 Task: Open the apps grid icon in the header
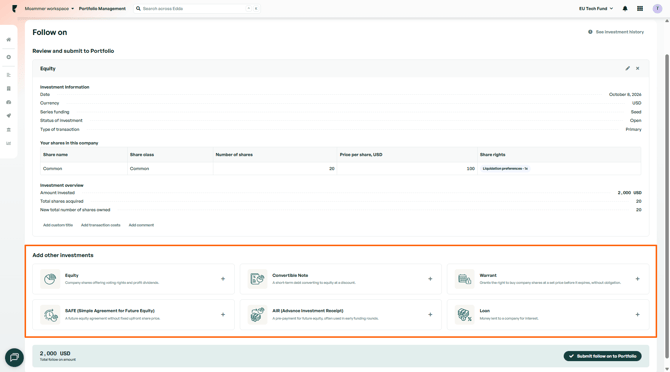click(x=640, y=9)
